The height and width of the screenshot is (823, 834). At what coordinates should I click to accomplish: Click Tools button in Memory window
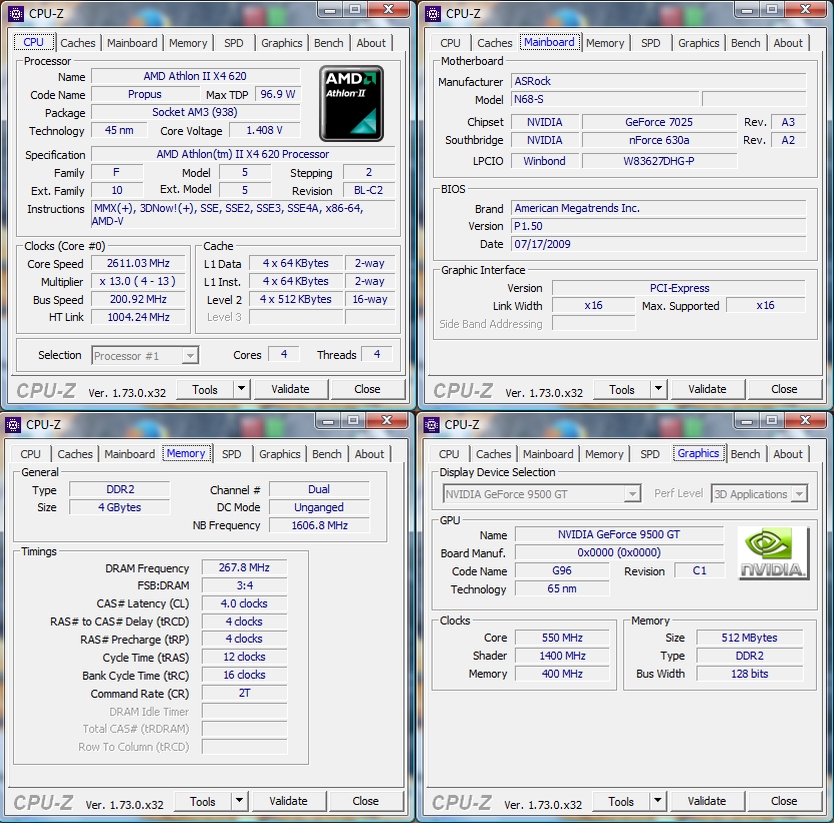click(203, 801)
